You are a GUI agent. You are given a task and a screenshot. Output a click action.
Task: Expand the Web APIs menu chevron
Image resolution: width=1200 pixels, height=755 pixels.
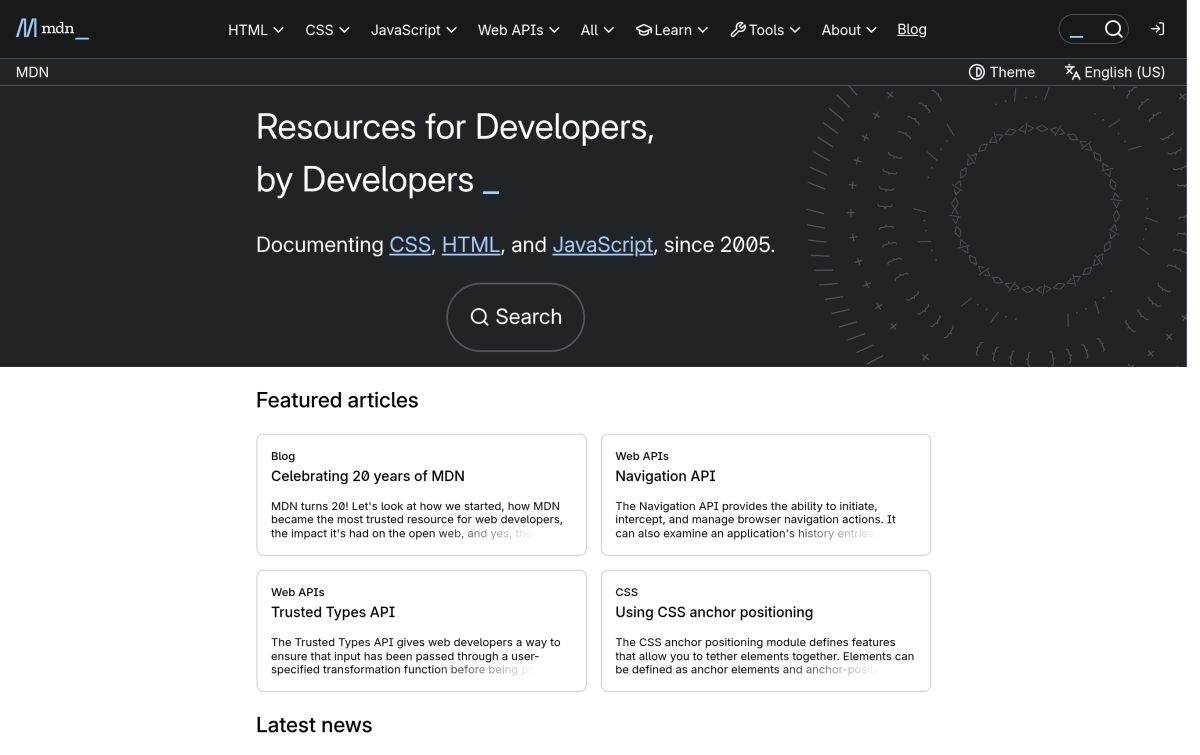pyautogui.click(x=554, y=30)
